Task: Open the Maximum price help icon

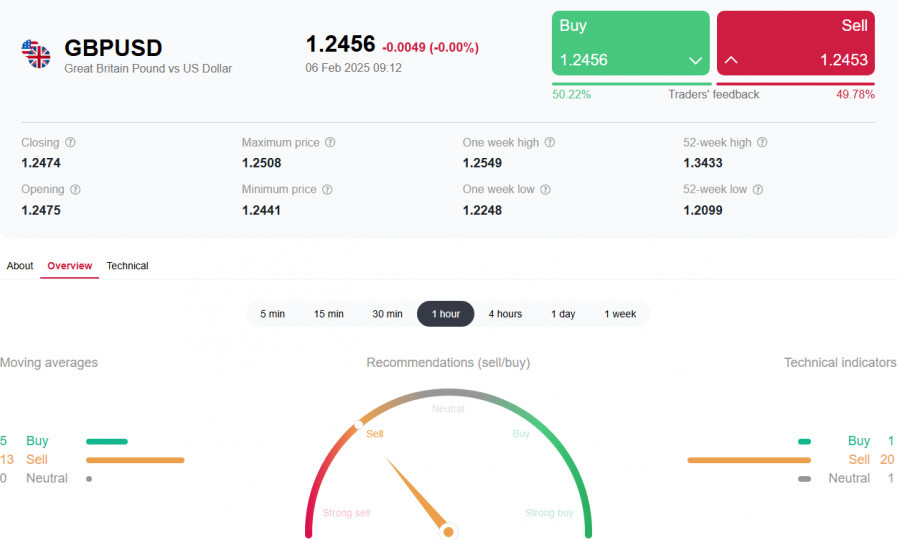Action: (x=330, y=142)
